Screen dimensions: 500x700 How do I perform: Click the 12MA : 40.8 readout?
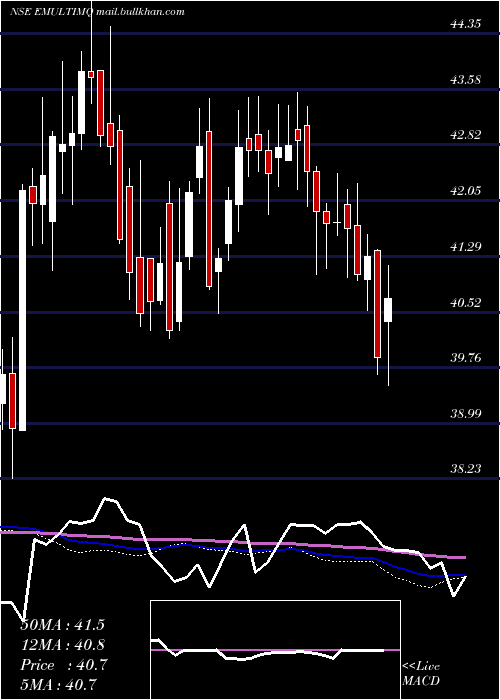click(x=62, y=645)
